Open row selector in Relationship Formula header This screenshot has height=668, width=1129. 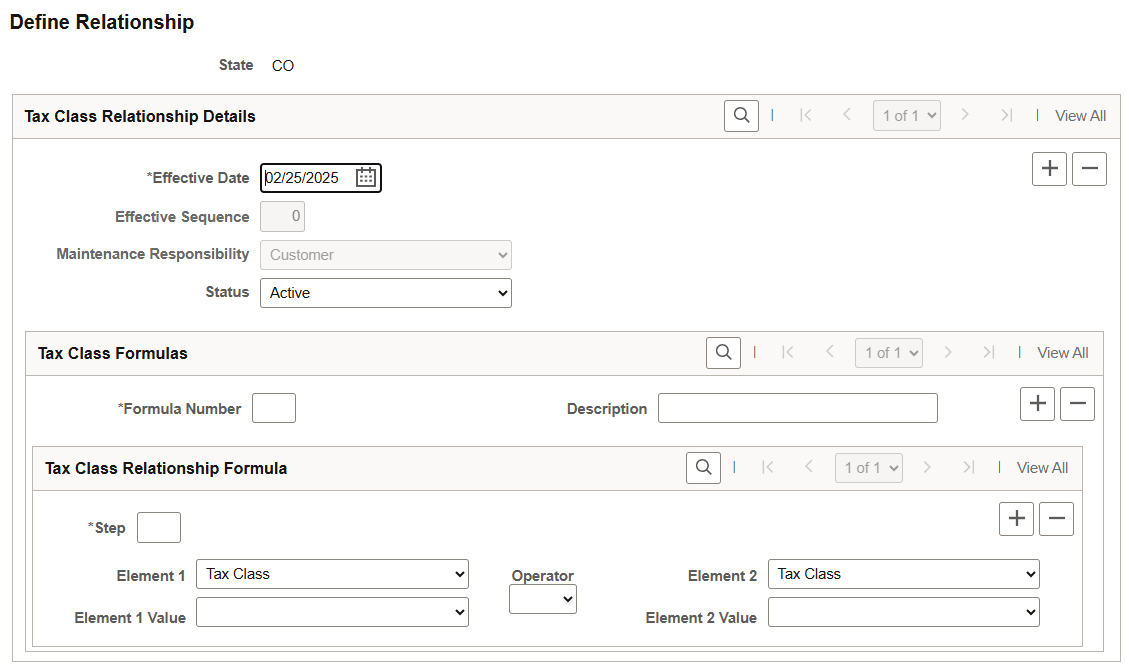click(869, 468)
